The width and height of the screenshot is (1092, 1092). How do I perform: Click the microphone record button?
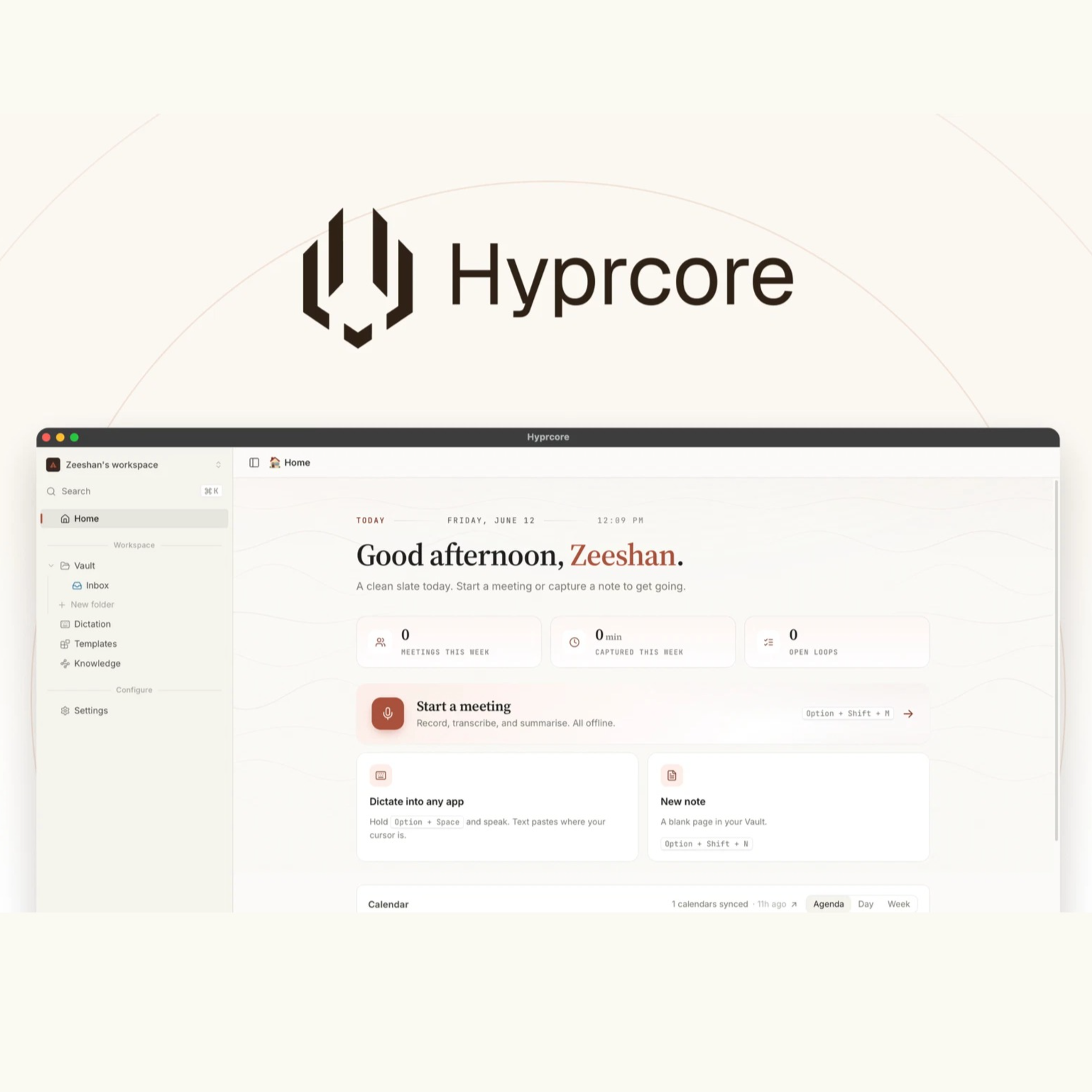(388, 714)
